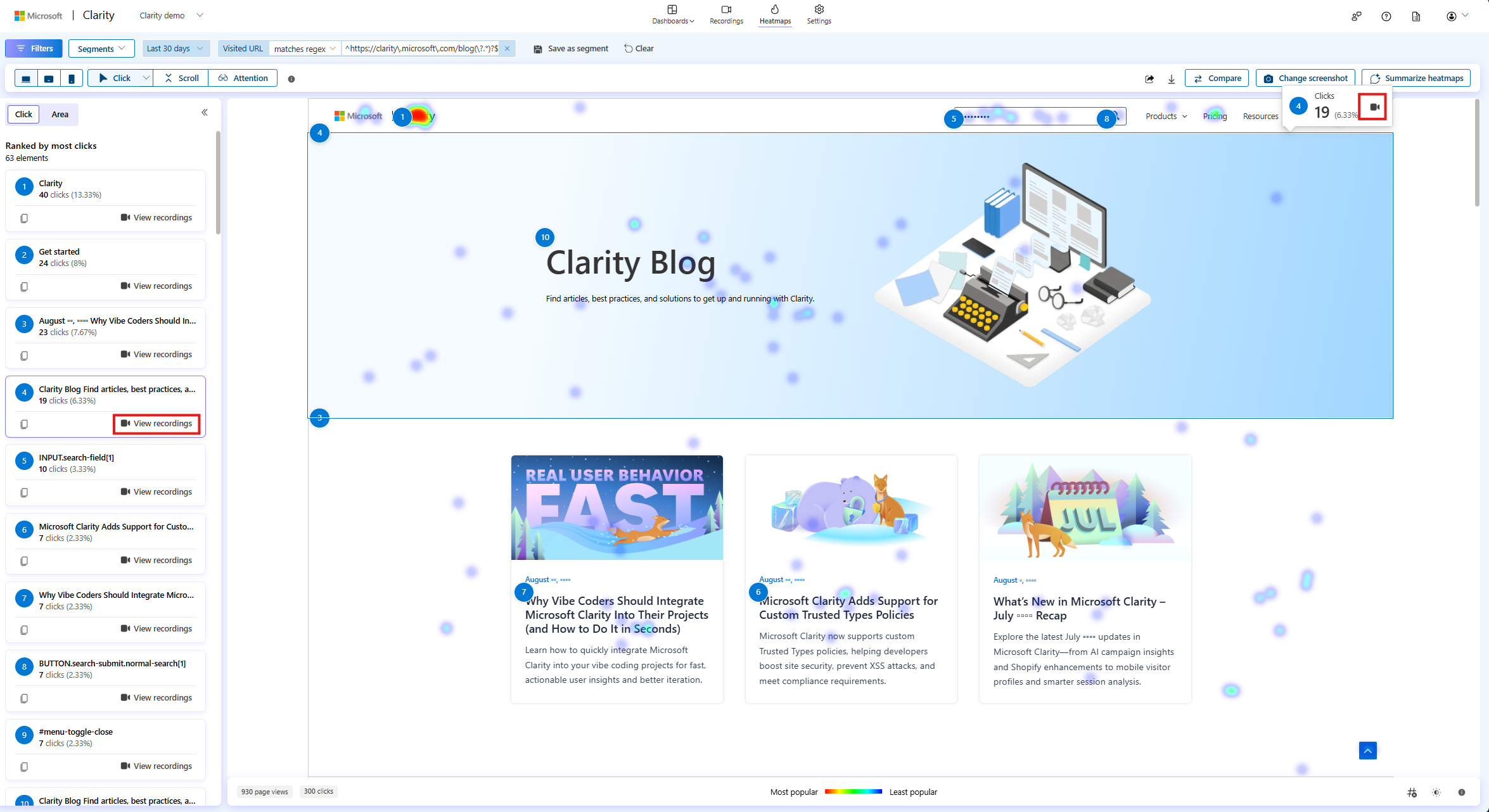Click the popularity color scale legend
This screenshot has width=1489, height=812.
[x=853, y=791]
